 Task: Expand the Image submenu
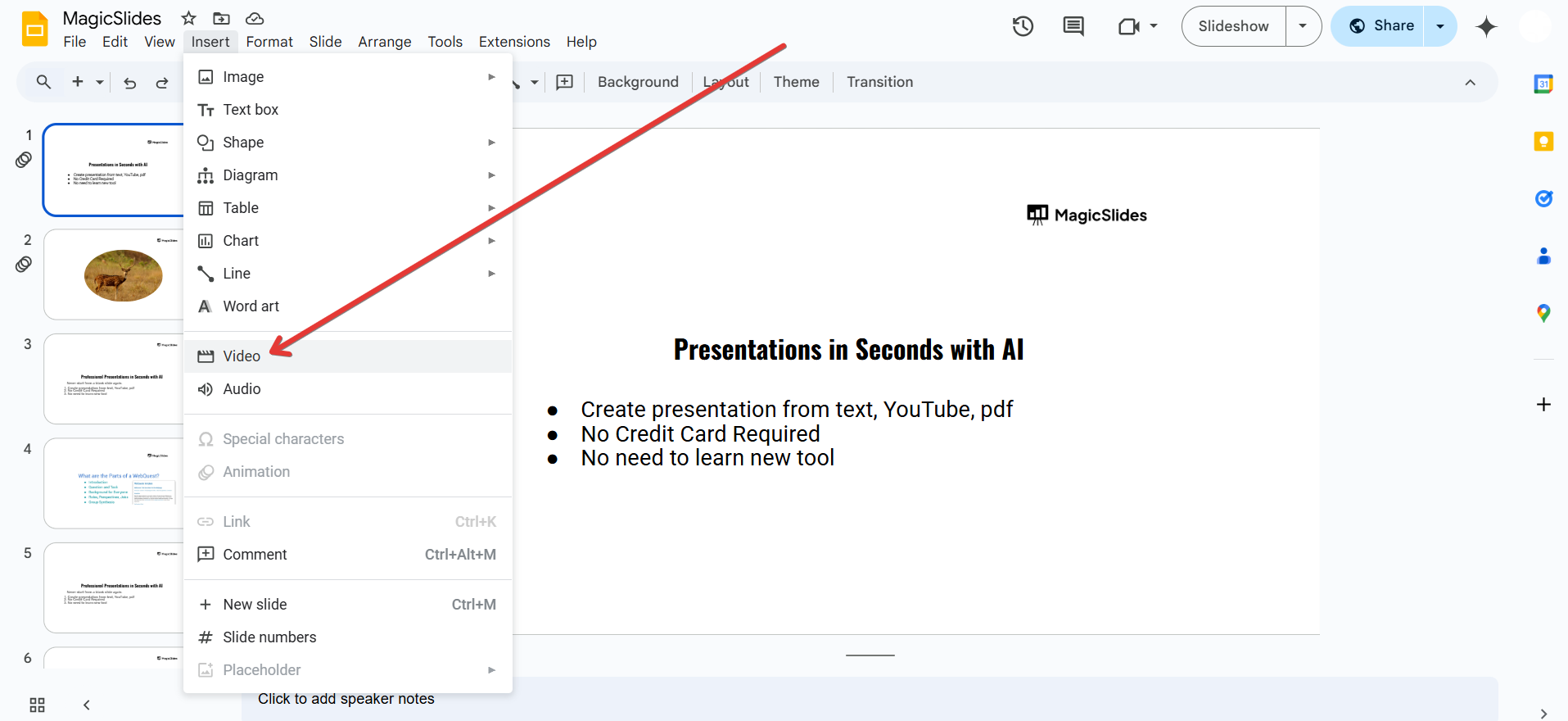pyautogui.click(x=491, y=77)
